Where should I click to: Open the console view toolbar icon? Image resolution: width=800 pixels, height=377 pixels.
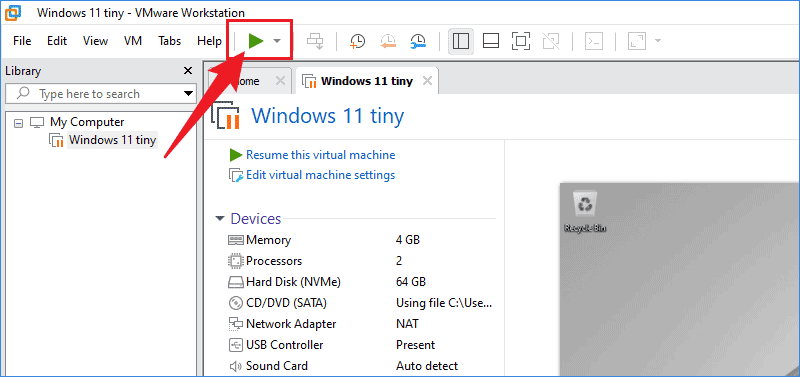point(594,41)
